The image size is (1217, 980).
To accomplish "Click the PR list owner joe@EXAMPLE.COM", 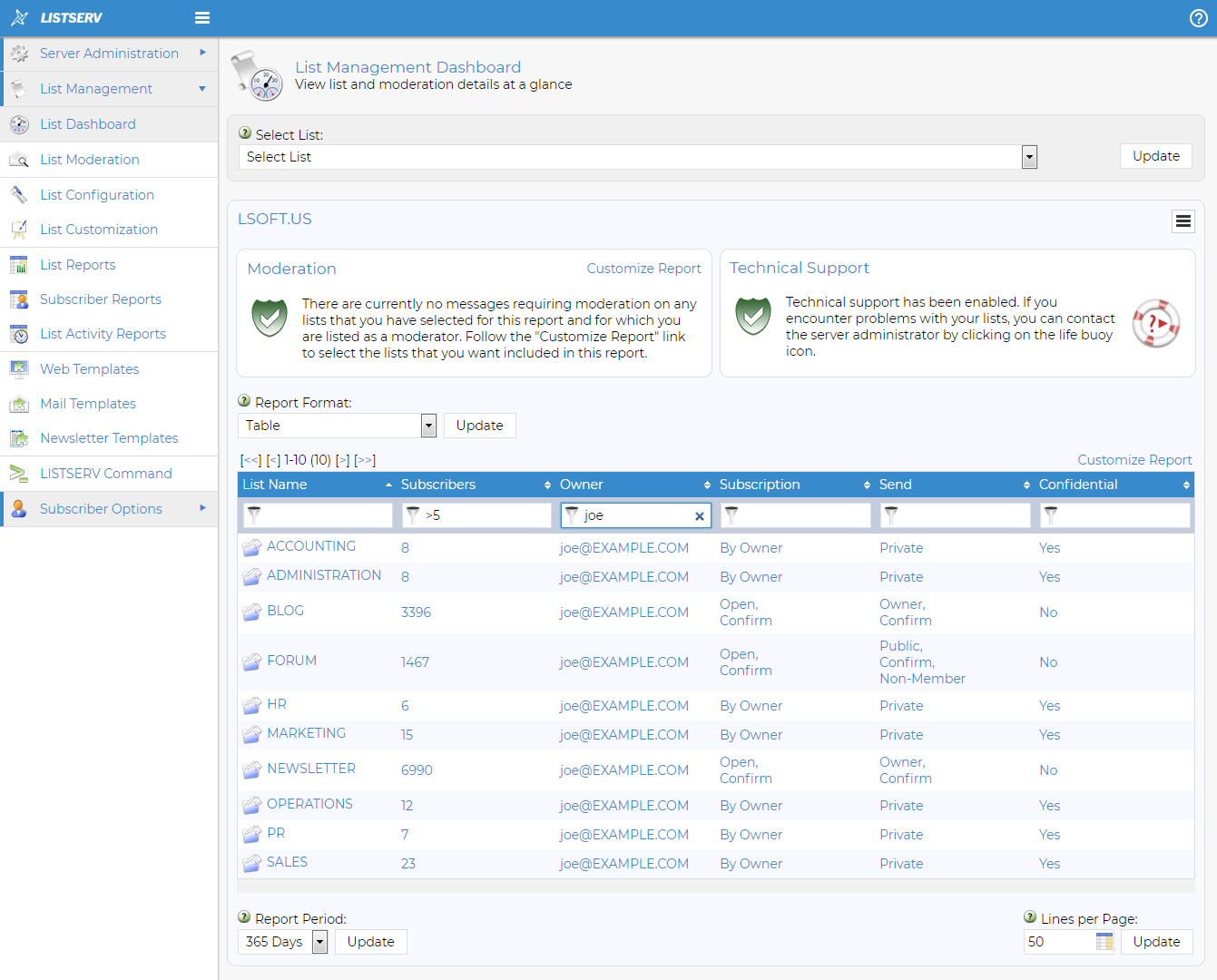I will click(624, 835).
